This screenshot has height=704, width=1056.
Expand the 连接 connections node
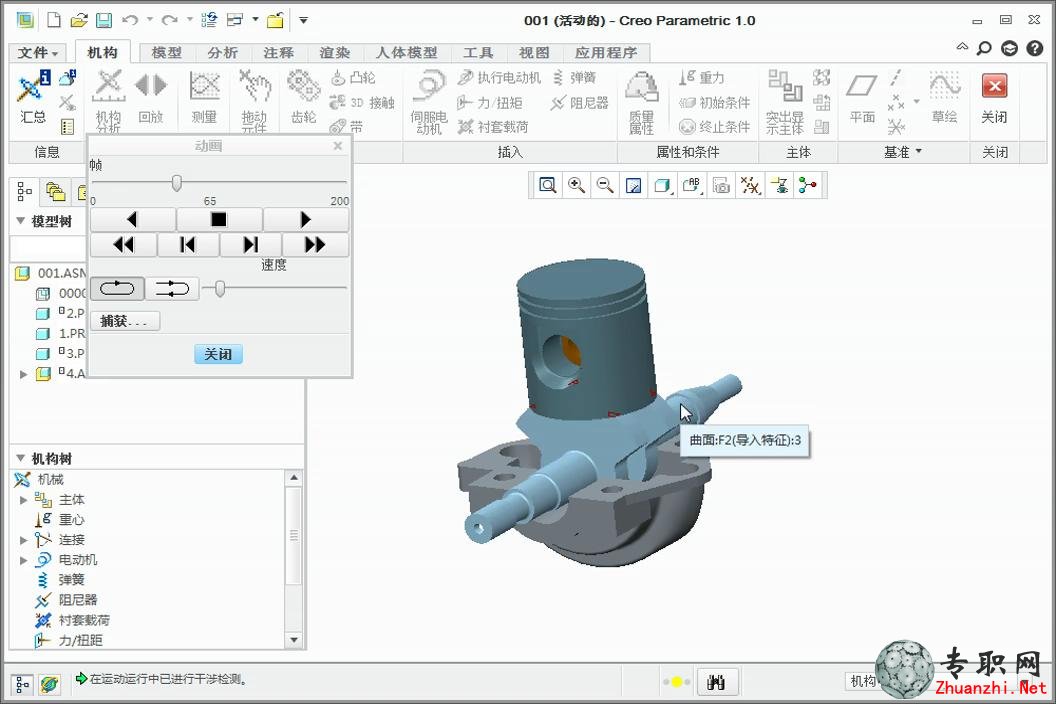24,540
